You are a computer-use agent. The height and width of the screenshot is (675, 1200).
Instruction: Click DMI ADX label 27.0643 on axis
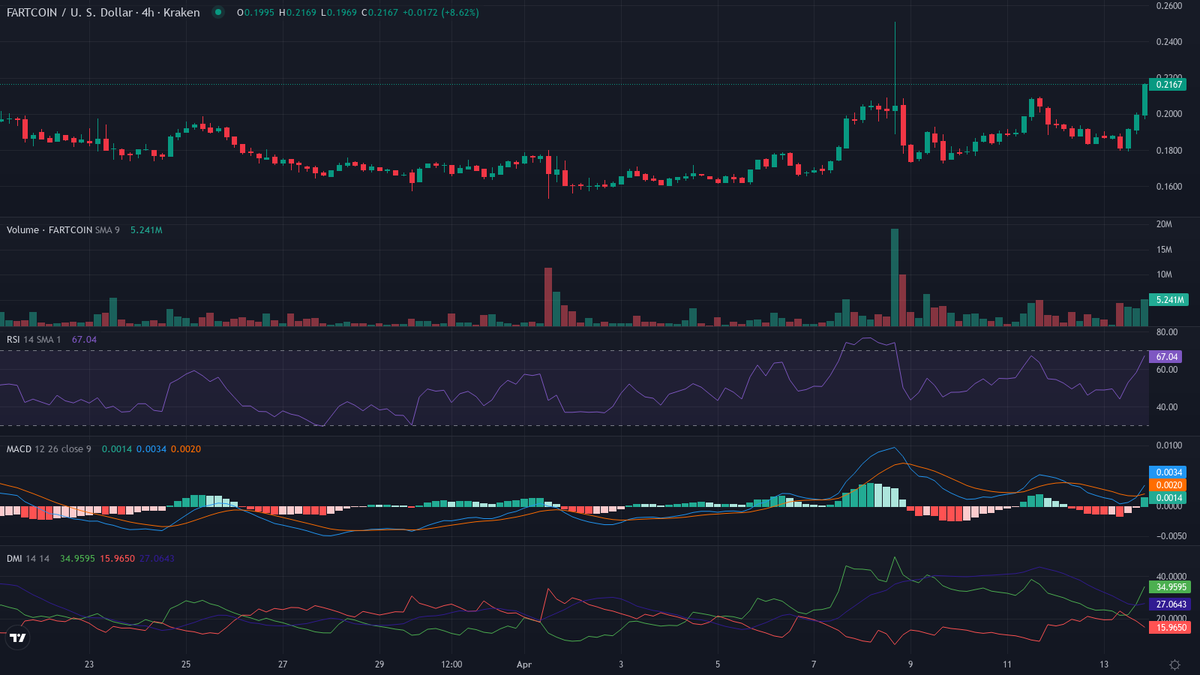tap(1170, 605)
